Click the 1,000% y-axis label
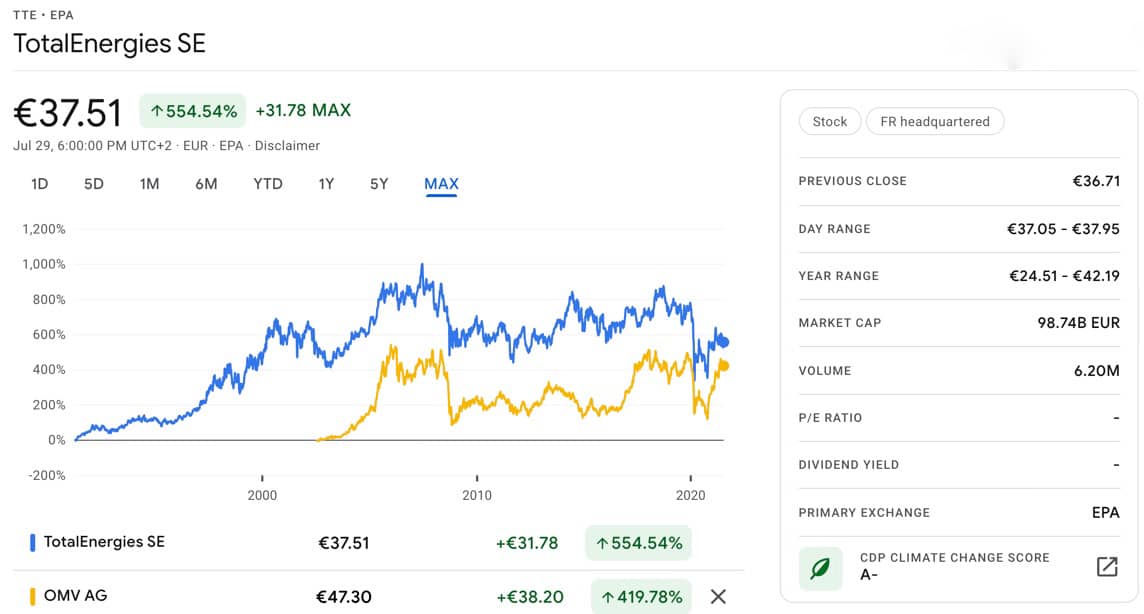This screenshot has height=614, width=1144. (44, 264)
